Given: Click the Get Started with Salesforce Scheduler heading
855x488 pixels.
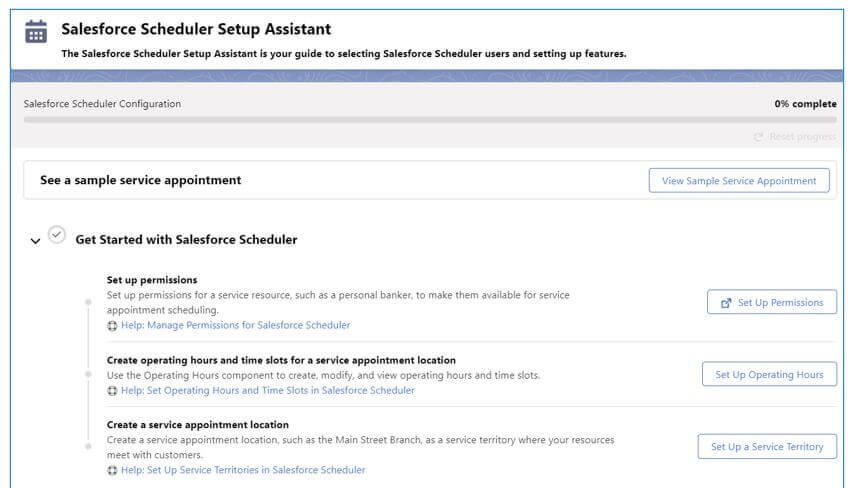Looking at the screenshot, I should 186,239.
